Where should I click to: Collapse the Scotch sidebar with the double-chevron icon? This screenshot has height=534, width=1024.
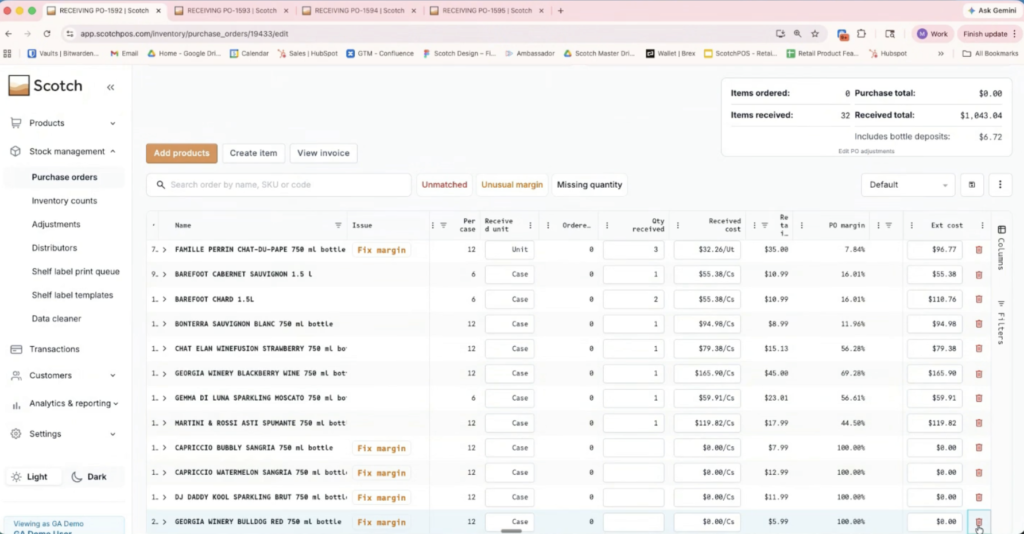tap(110, 87)
